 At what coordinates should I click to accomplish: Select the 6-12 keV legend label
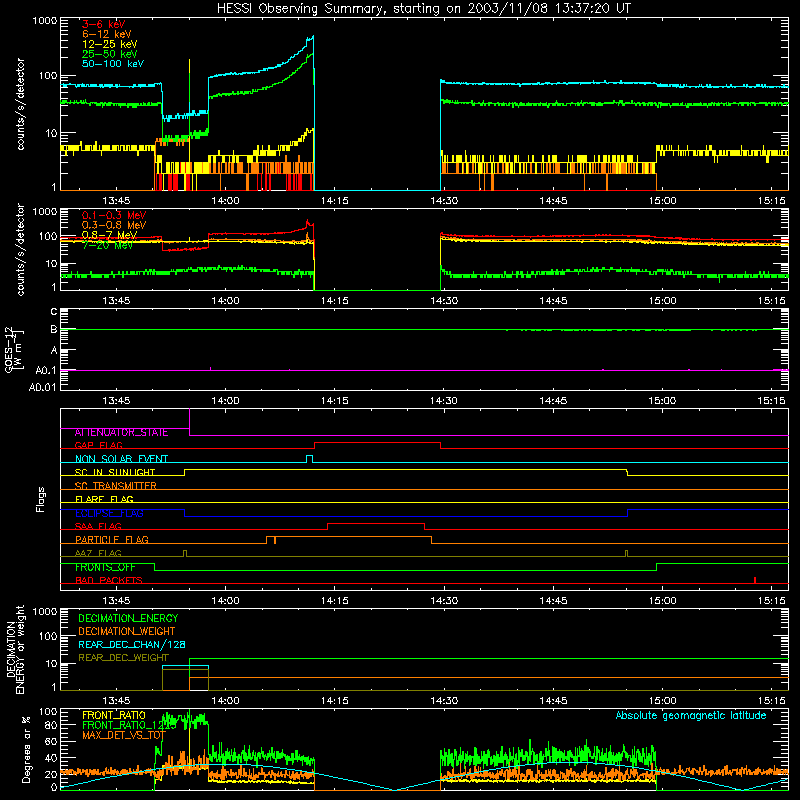coord(107,34)
